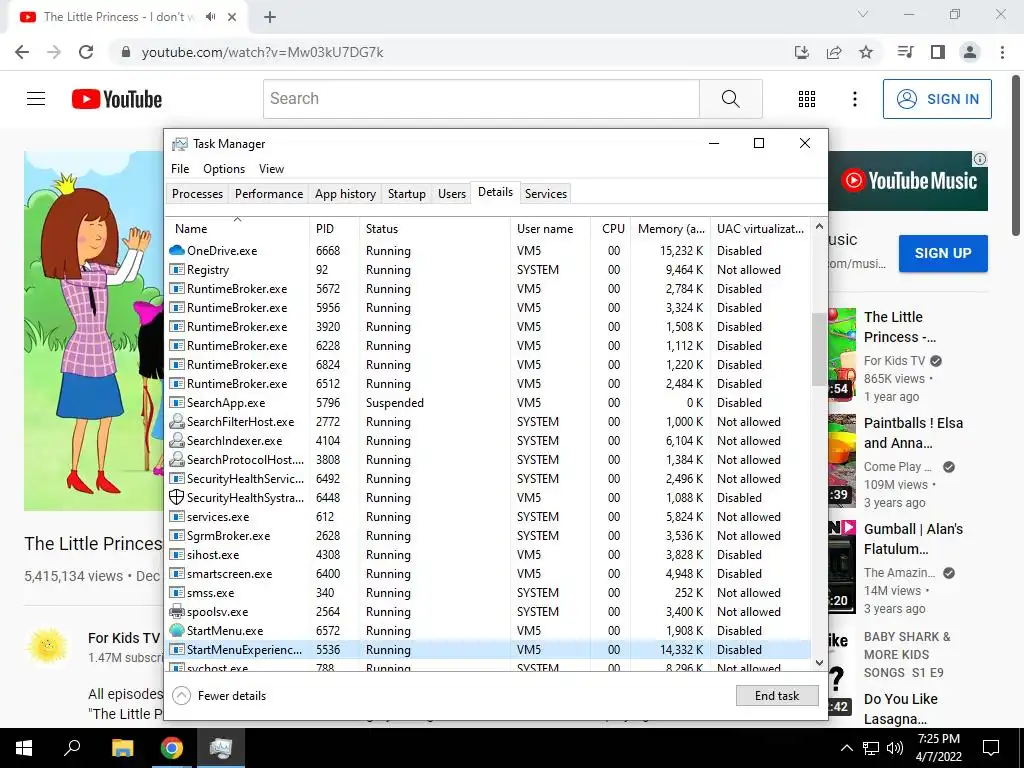The image size is (1024, 768).
Task: Open a new Chrome tab
Action: point(270,17)
